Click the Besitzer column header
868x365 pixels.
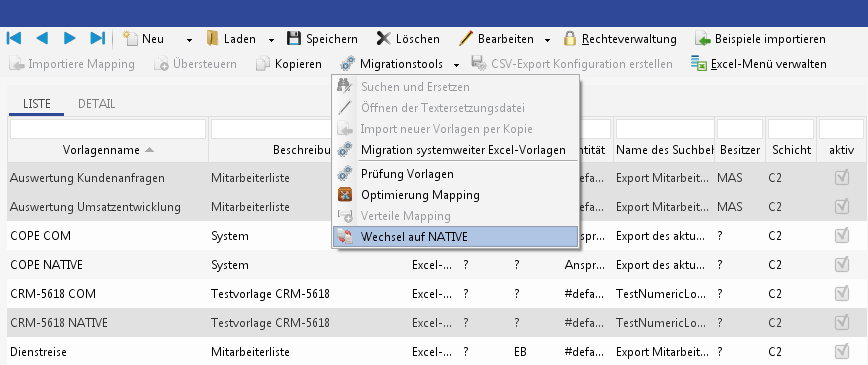click(x=740, y=150)
